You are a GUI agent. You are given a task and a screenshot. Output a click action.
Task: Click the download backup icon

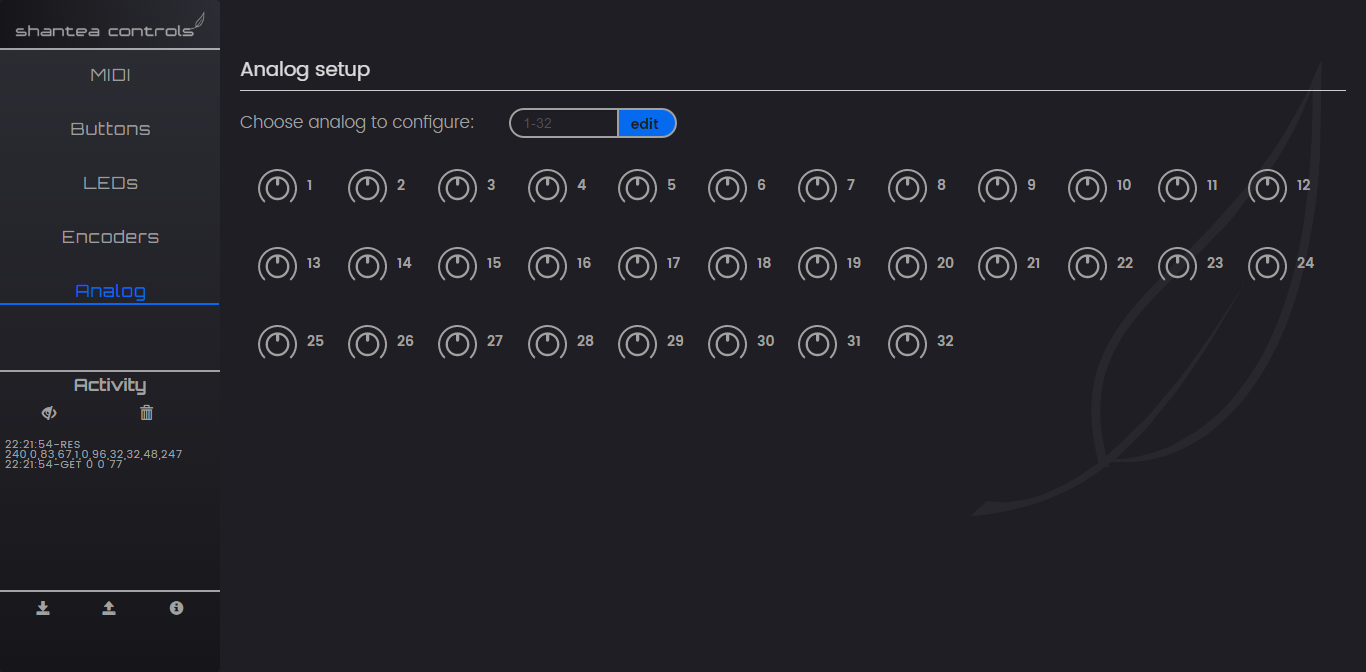(43, 608)
